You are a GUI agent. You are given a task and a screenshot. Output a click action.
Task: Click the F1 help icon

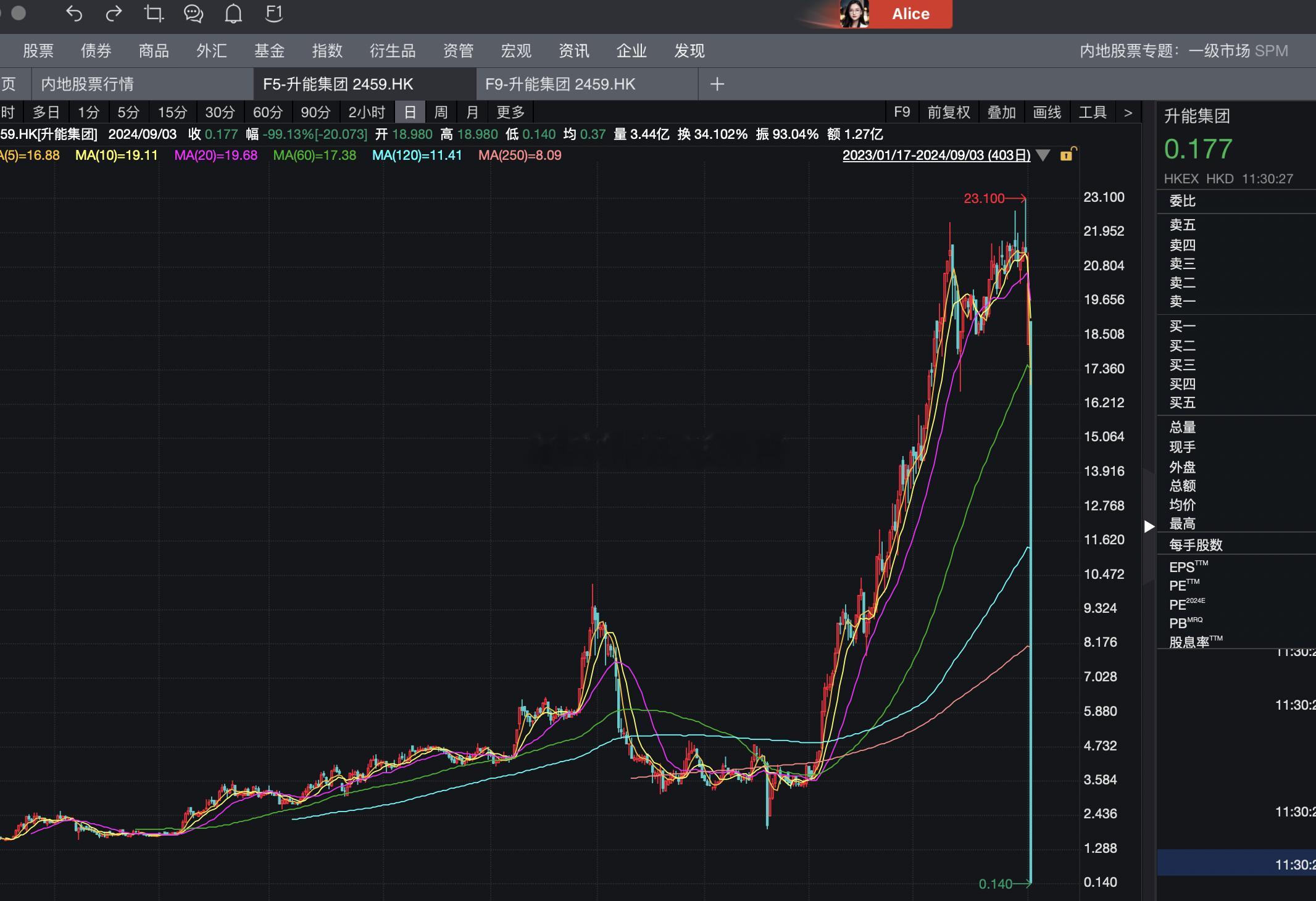pyautogui.click(x=273, y=14)
